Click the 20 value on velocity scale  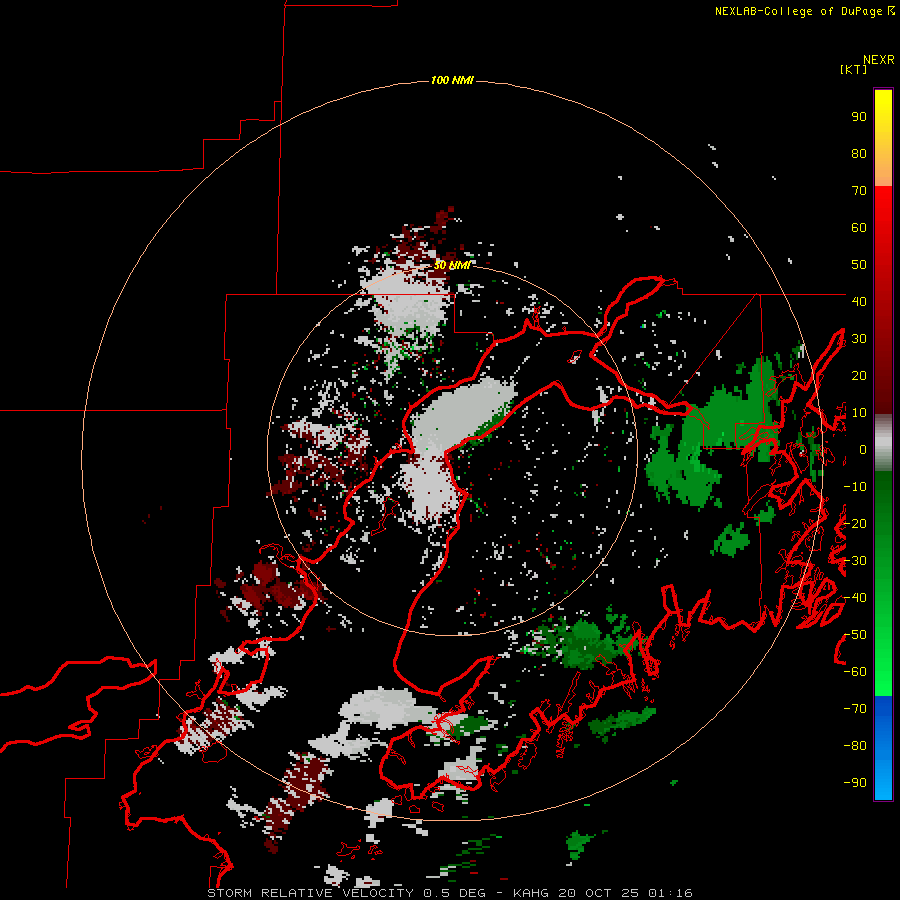[859, 376]
